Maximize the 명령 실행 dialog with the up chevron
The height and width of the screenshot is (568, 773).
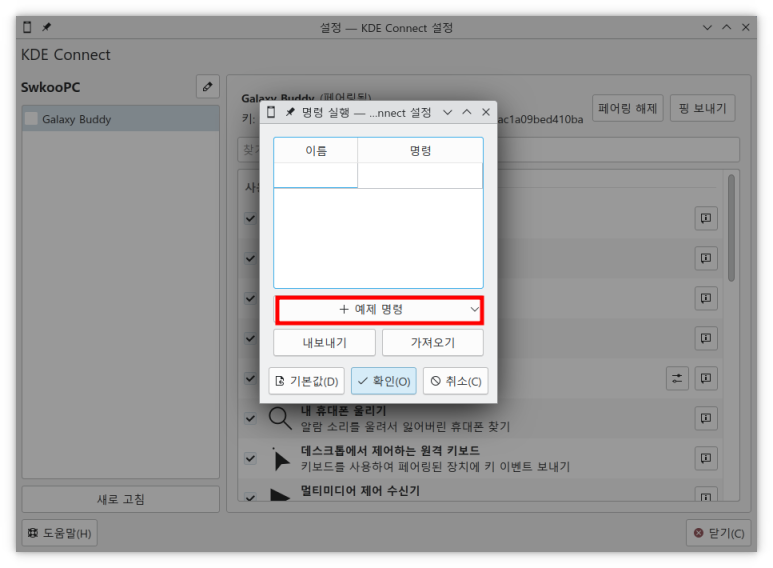tap(467, 112)
